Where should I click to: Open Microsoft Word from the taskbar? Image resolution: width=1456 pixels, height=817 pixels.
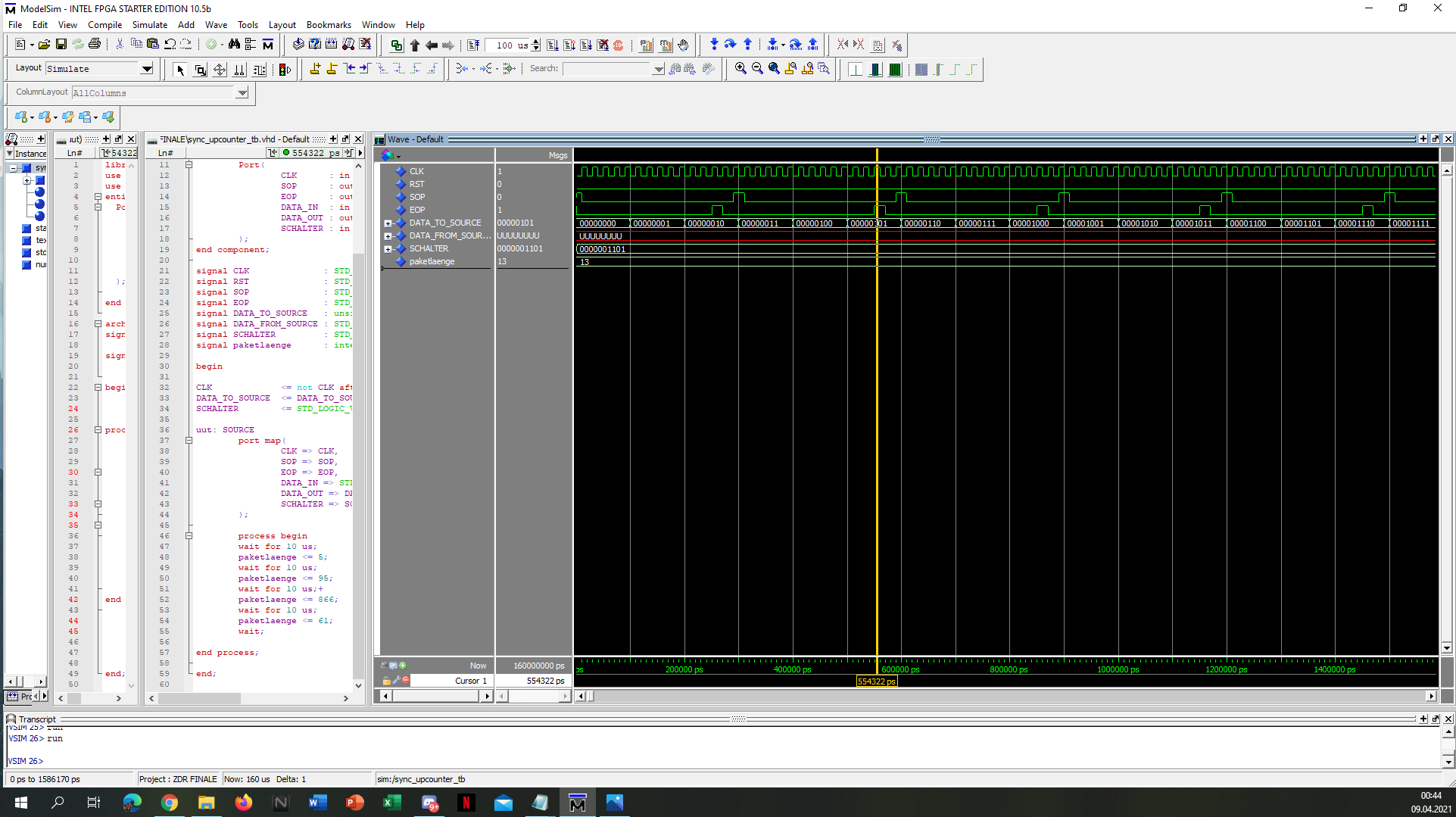pyautogui.click(x=317, y=803)
